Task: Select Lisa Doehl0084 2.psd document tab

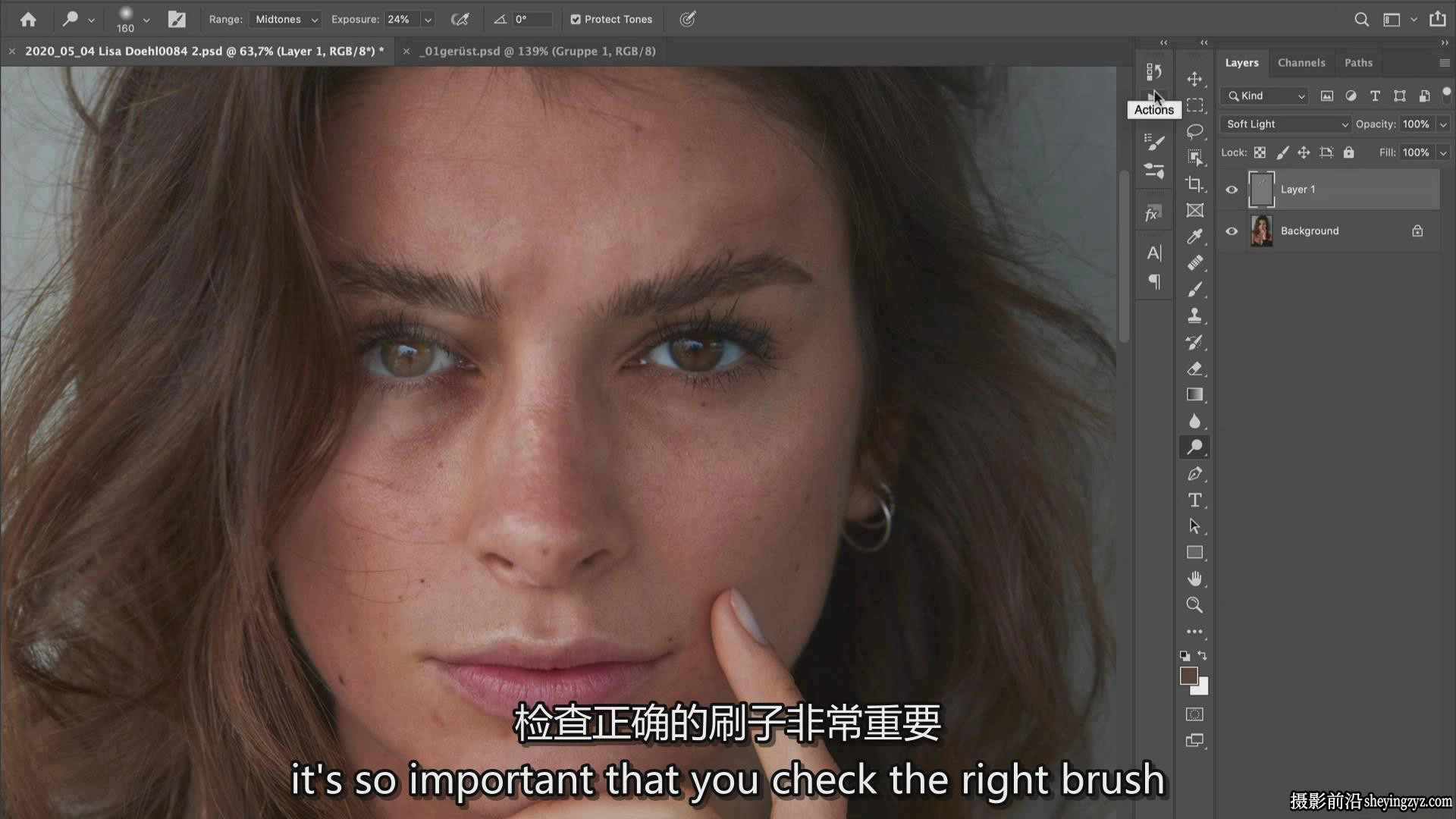Action: tap(204, 52)
